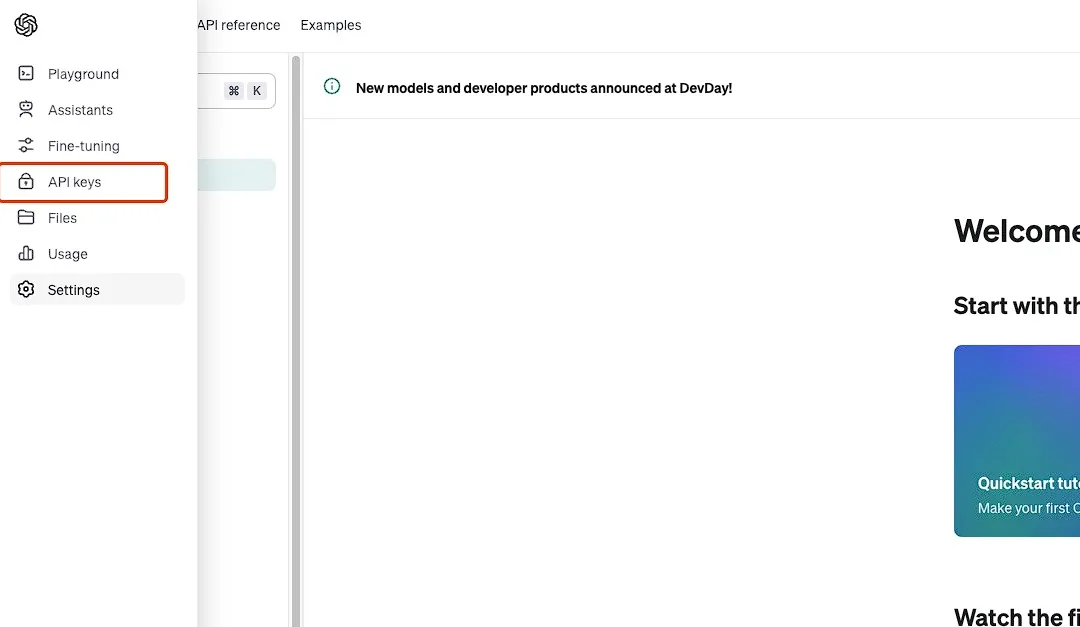Click the Playground terminal icon
The width and height of the screenshot is (1080, 627).
(26, 73)
